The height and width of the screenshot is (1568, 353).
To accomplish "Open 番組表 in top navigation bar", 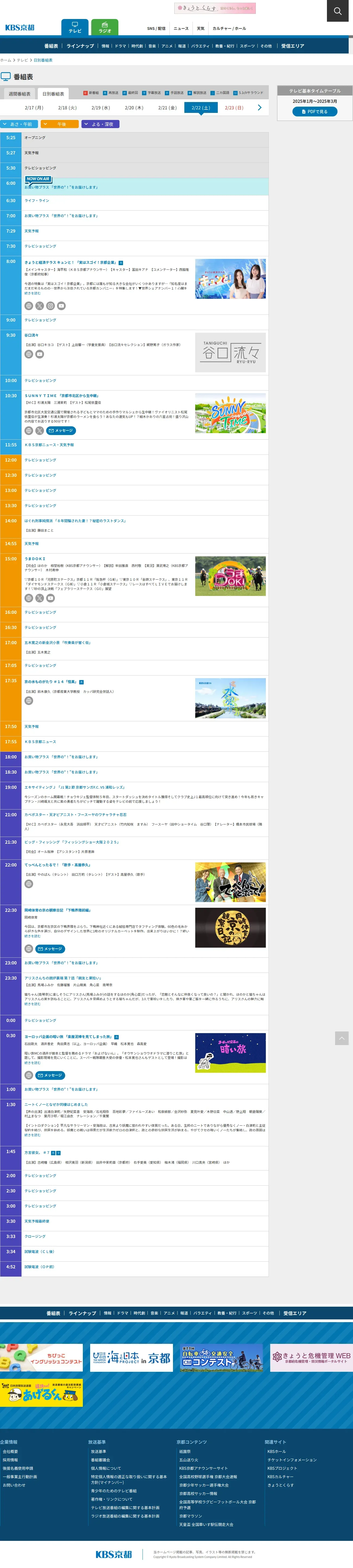I will 51,46.
